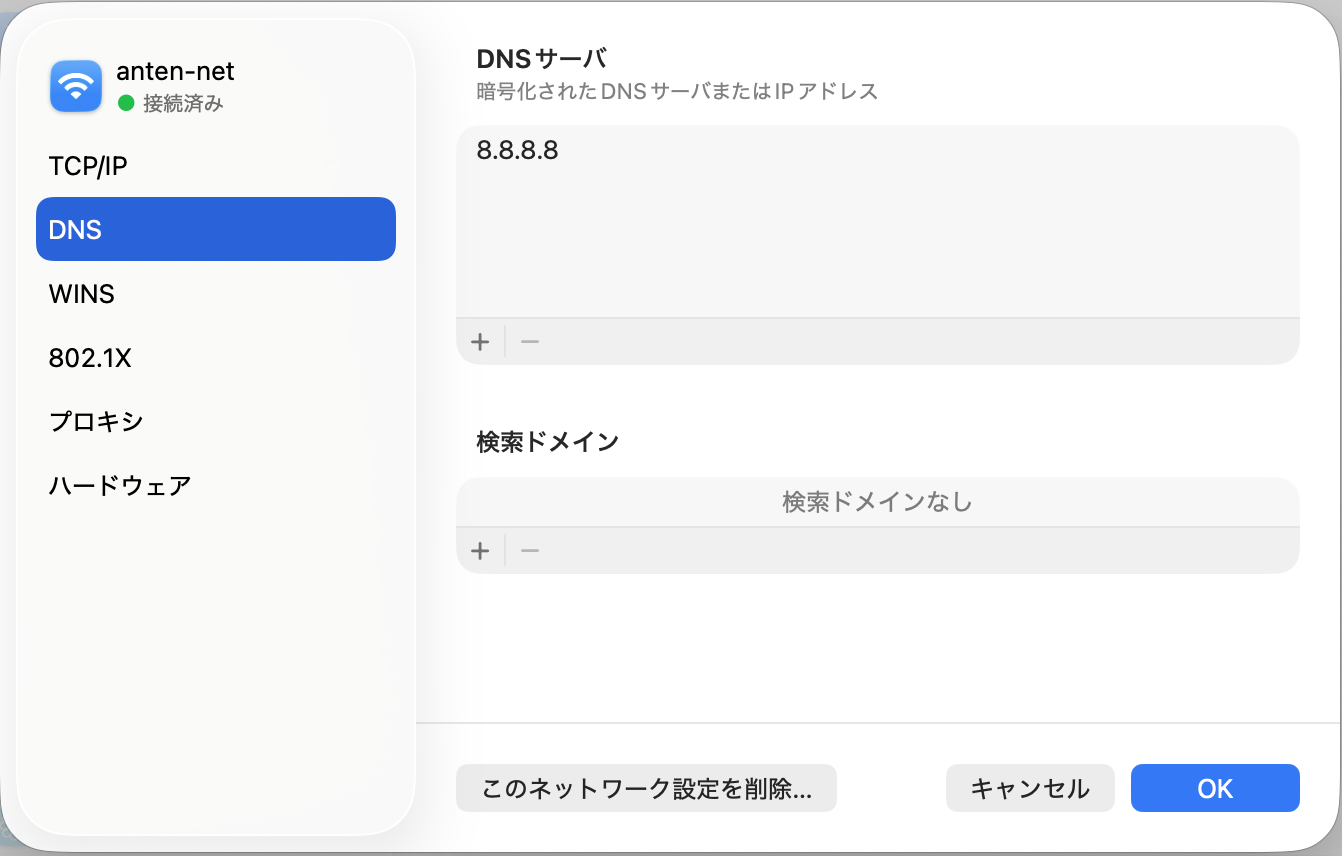Click the green connected status dot
The height and width of the screenshot is (856, 1342).
coord(126,103)
